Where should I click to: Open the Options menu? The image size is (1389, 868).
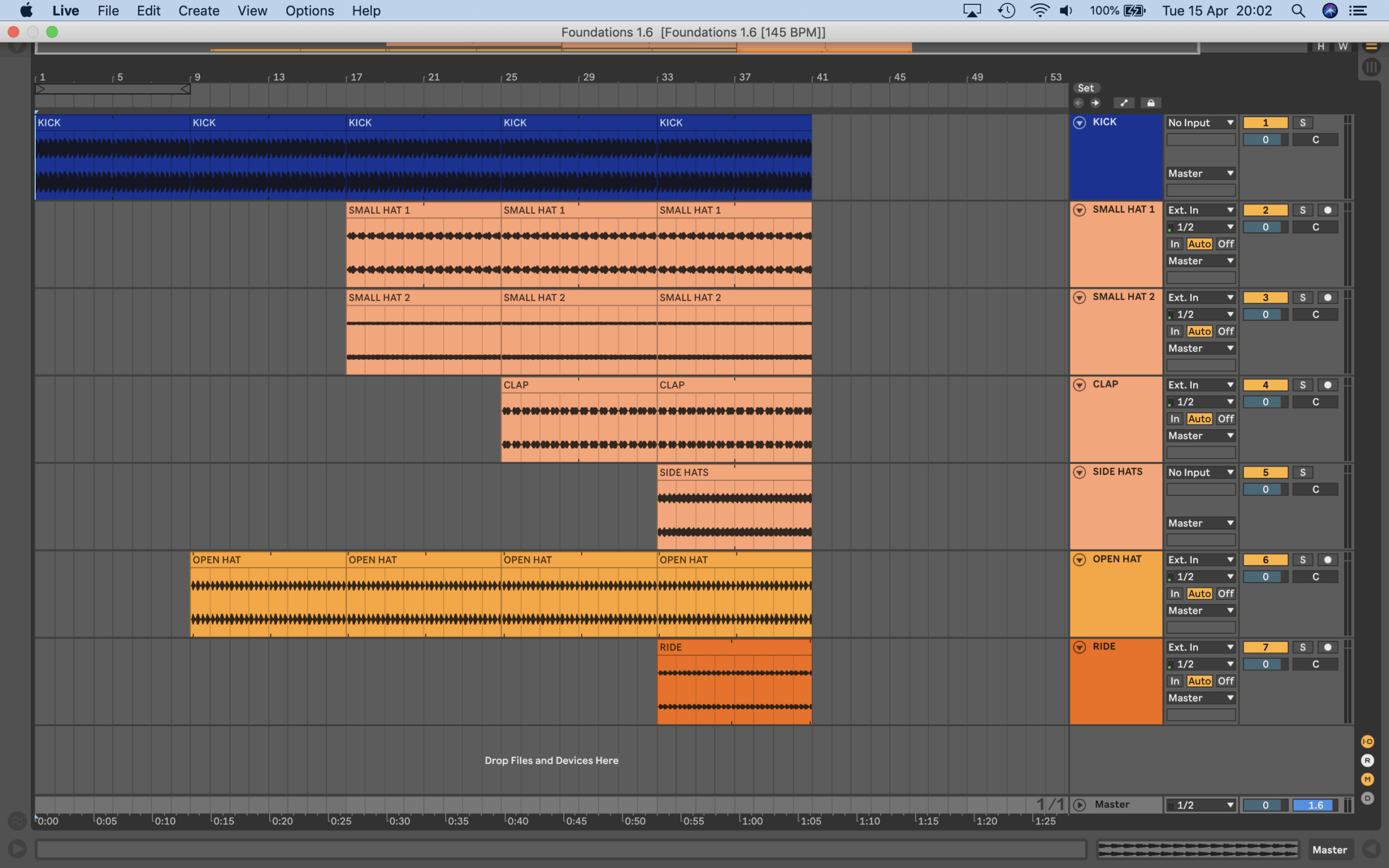point(309,11)
